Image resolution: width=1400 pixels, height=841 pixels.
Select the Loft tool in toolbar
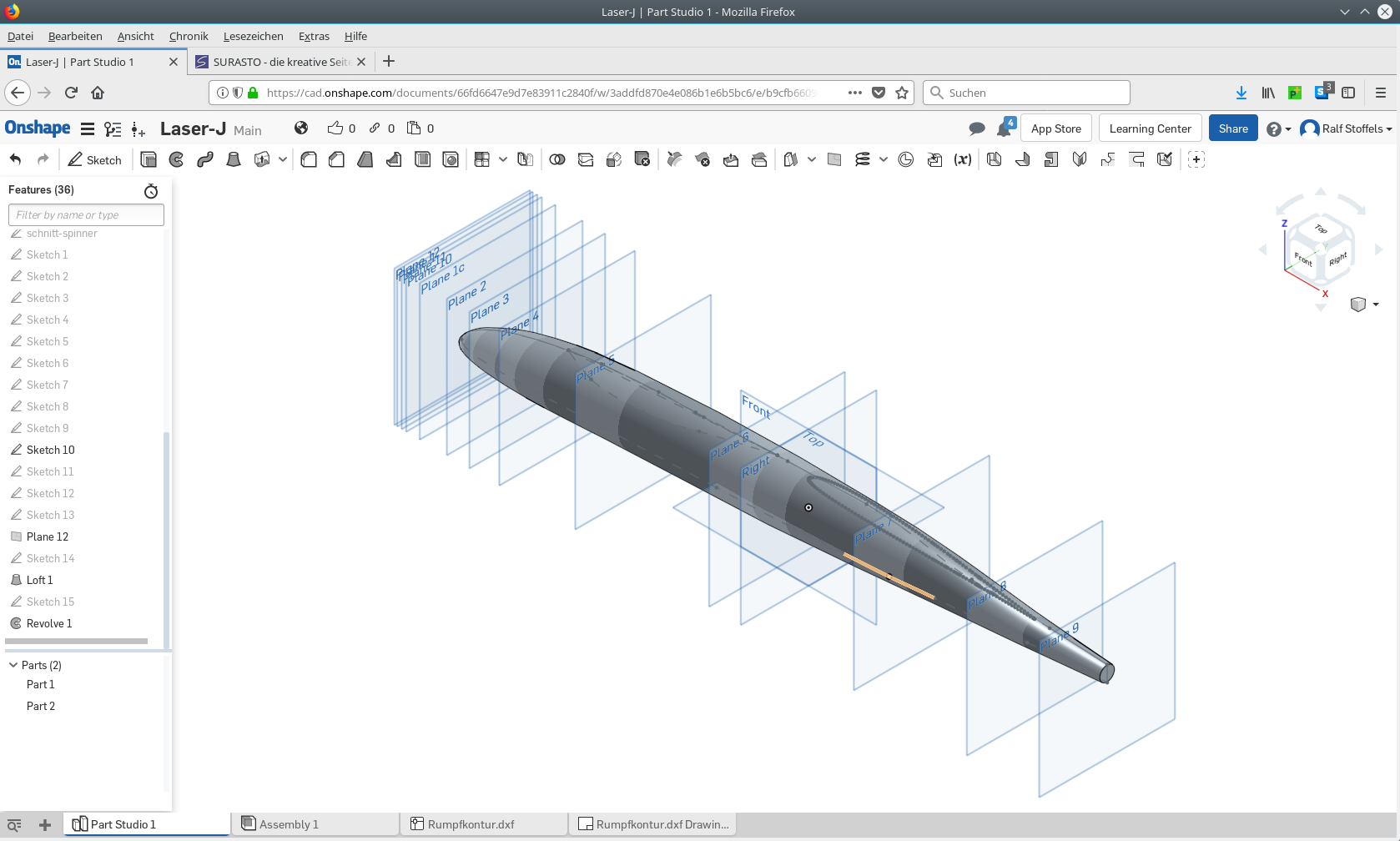point(234,159)
